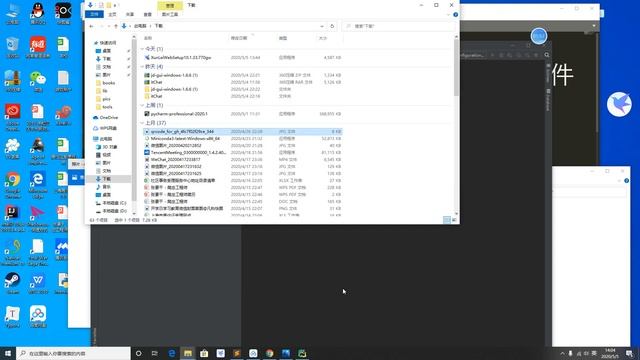This screenshot has width=640, height=360.
Task: Open the 主页 ribbon tab
Action: point(112,14)
